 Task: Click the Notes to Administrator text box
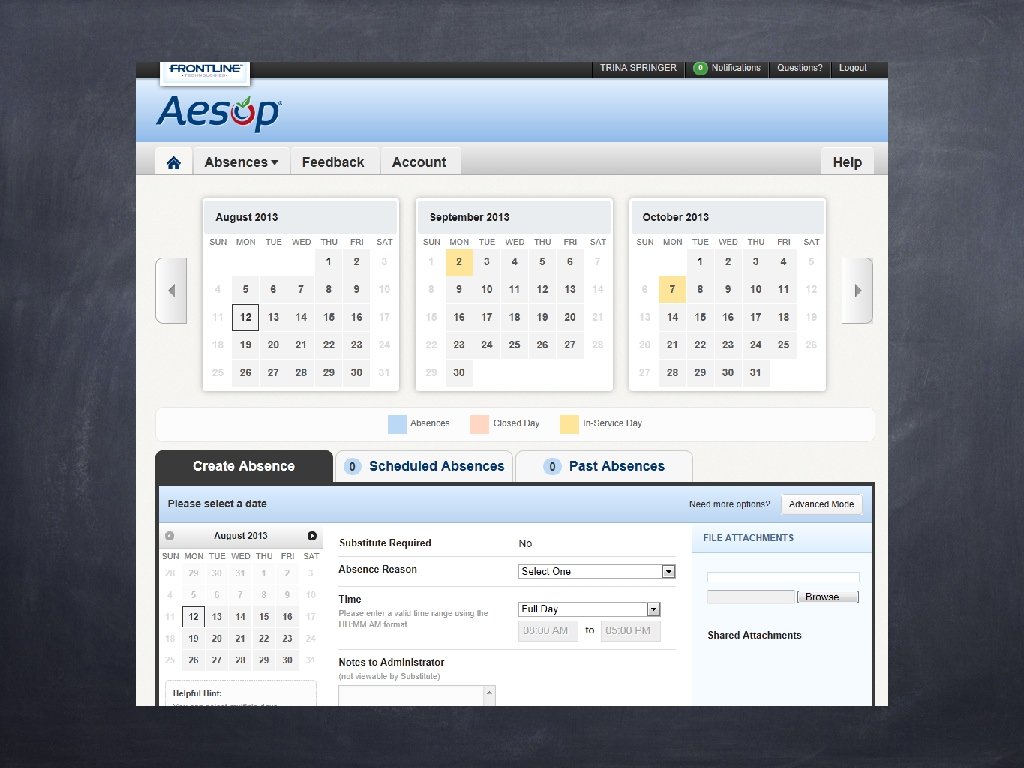point(411,696)
